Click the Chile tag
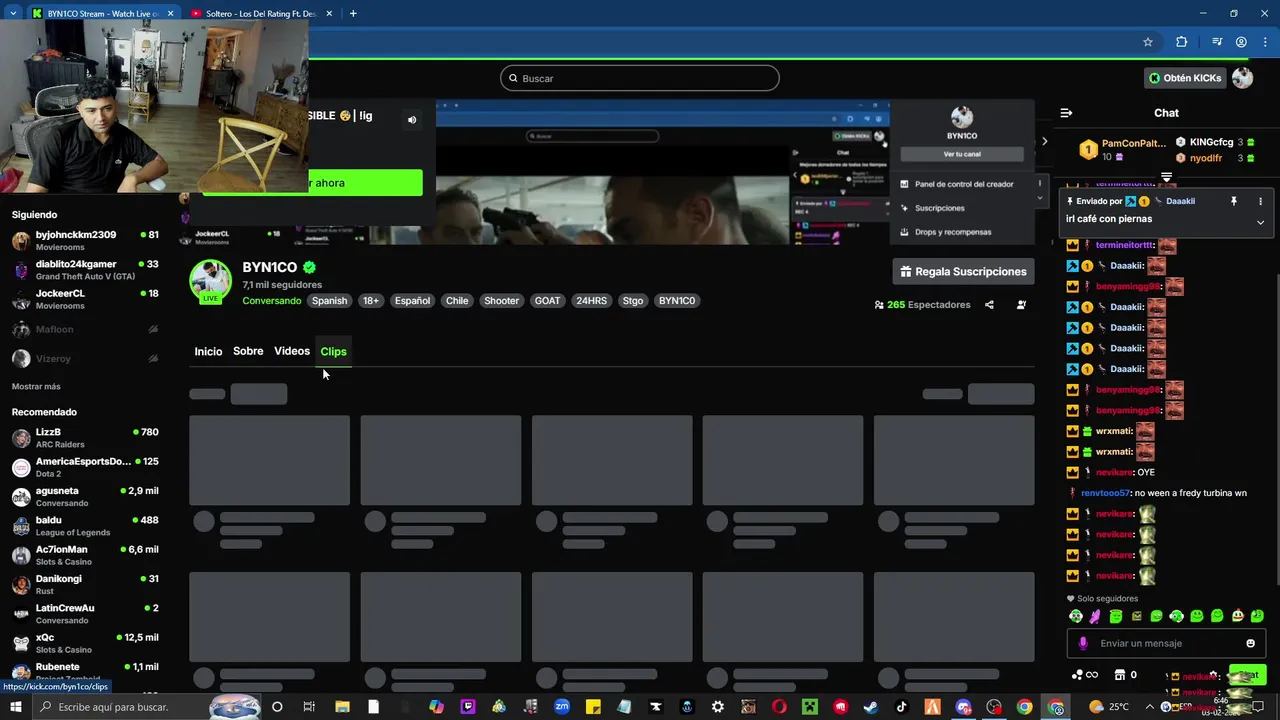Screen dimensions: 1280x720 click(x=457, y=300)
